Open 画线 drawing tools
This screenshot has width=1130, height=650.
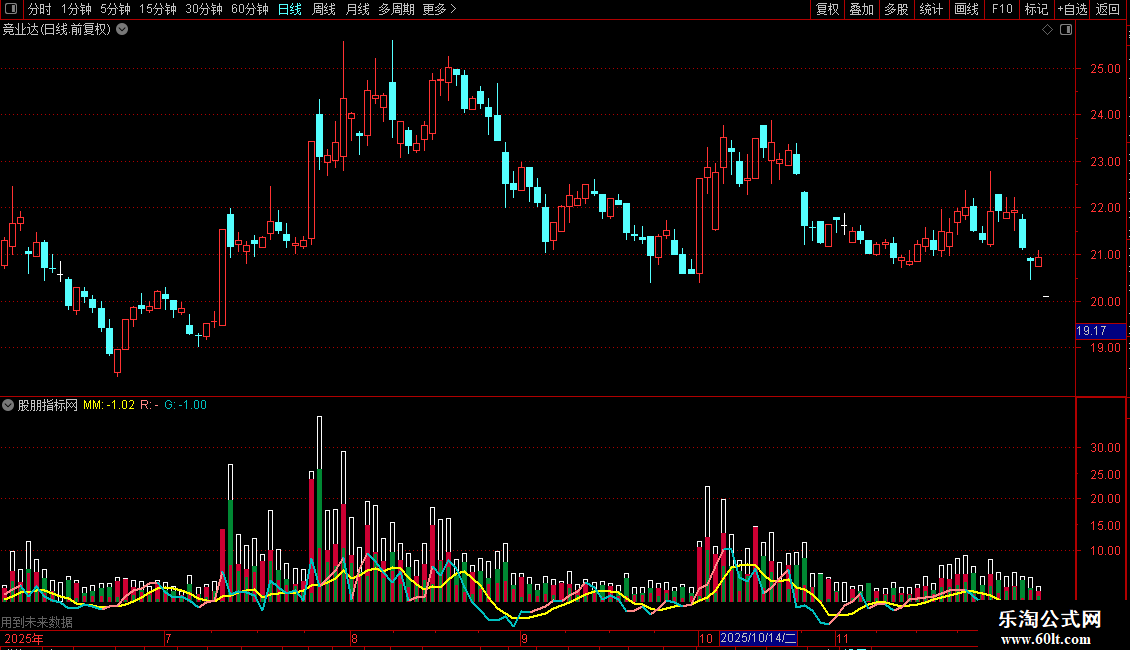pos(966,9)
